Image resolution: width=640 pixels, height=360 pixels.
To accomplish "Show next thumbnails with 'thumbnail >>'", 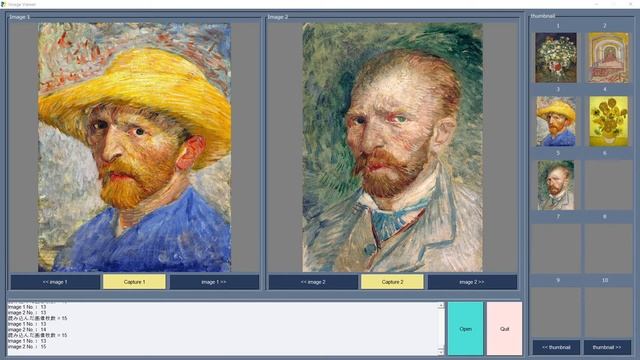I will (x=607, y=347).
